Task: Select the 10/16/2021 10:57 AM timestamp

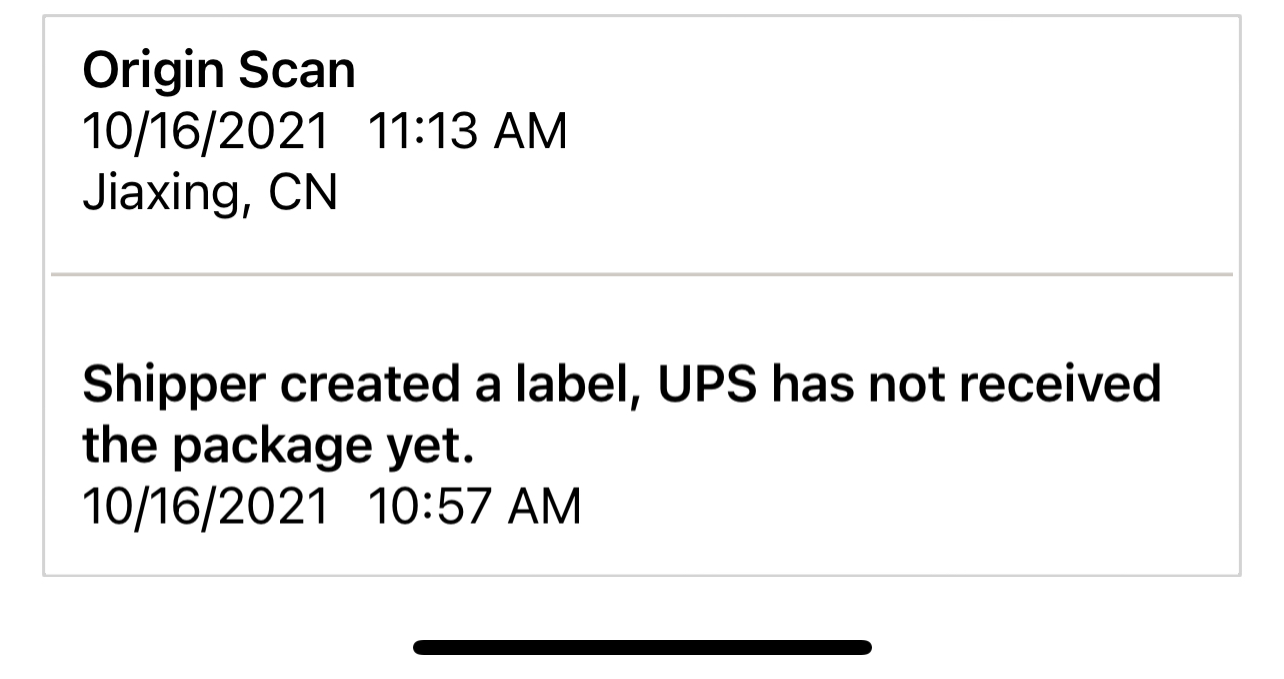Action: (x=331, y=506)
